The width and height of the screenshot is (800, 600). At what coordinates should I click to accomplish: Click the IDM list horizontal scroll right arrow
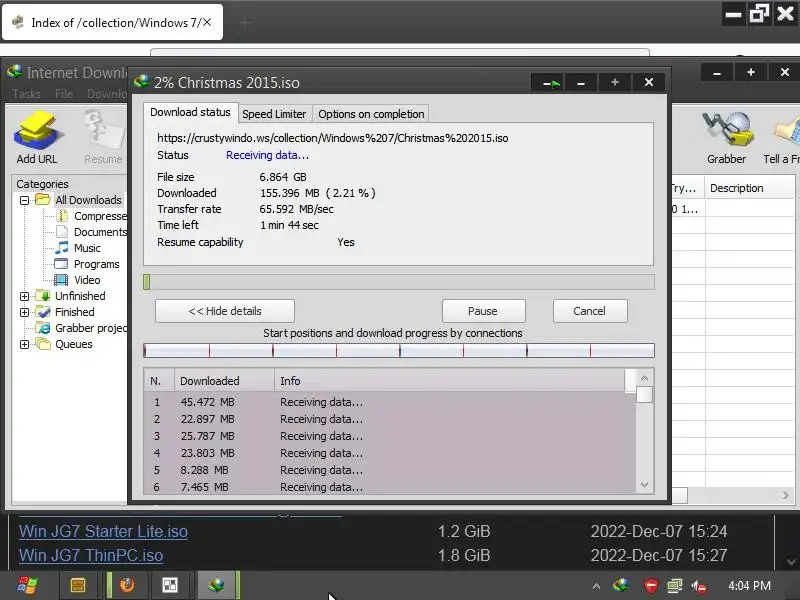pyautogui.click(x=786, y=495)
